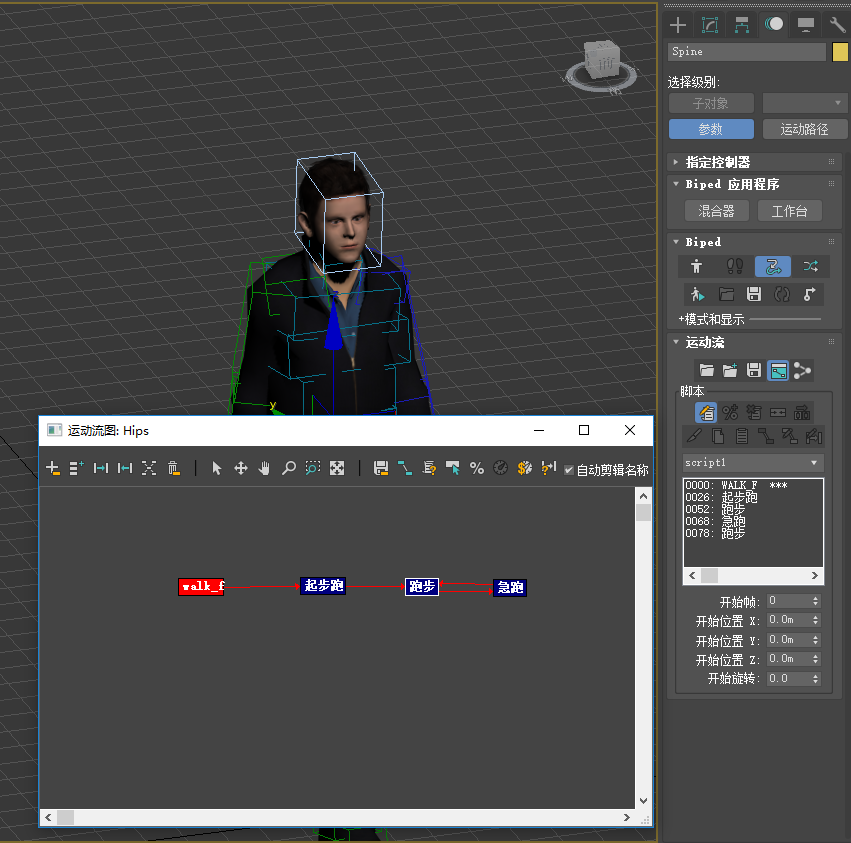Click the Create Random Motion percent icon
851x843 pixels.
[730, 413]
